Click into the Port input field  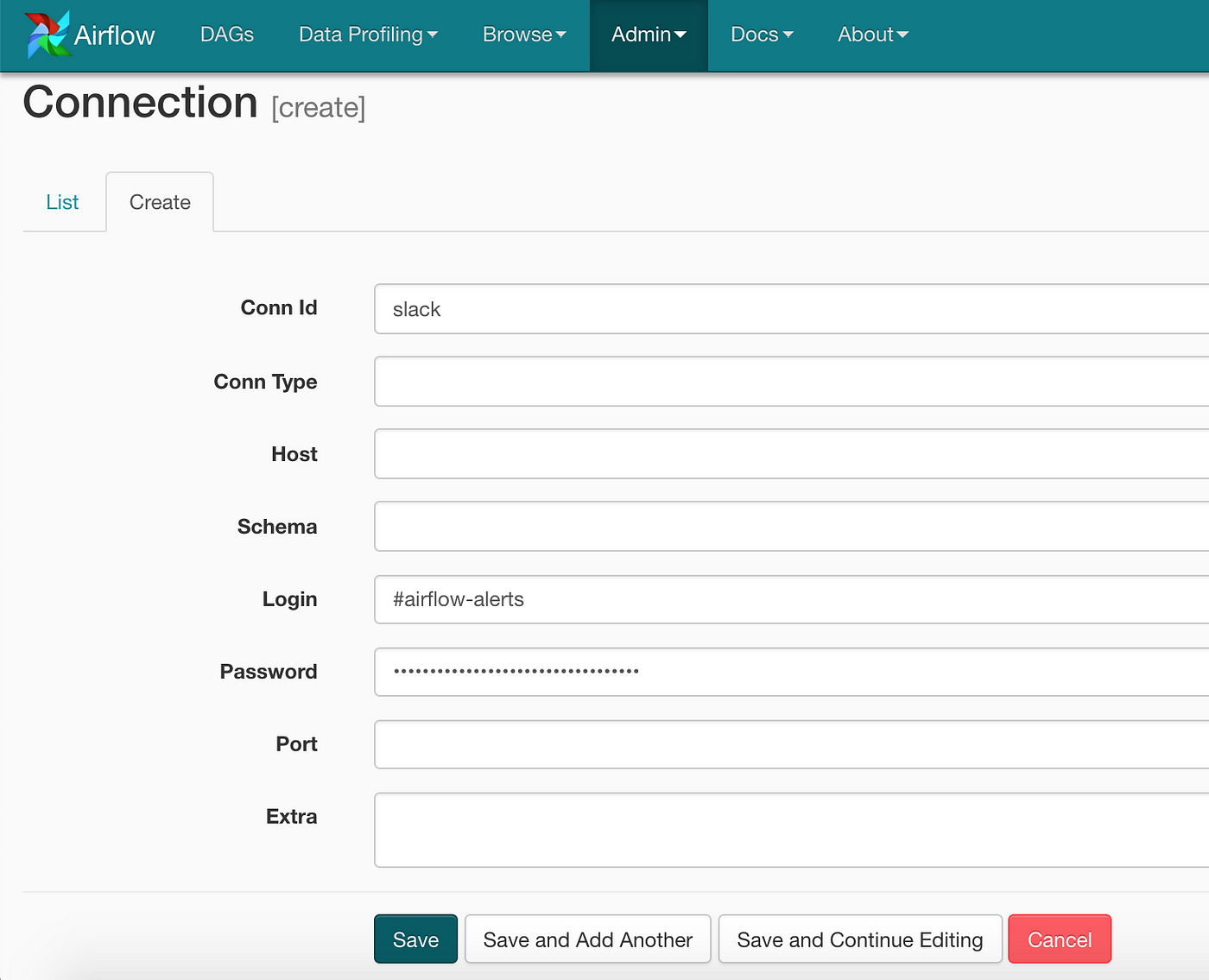(x=791, y=744)
